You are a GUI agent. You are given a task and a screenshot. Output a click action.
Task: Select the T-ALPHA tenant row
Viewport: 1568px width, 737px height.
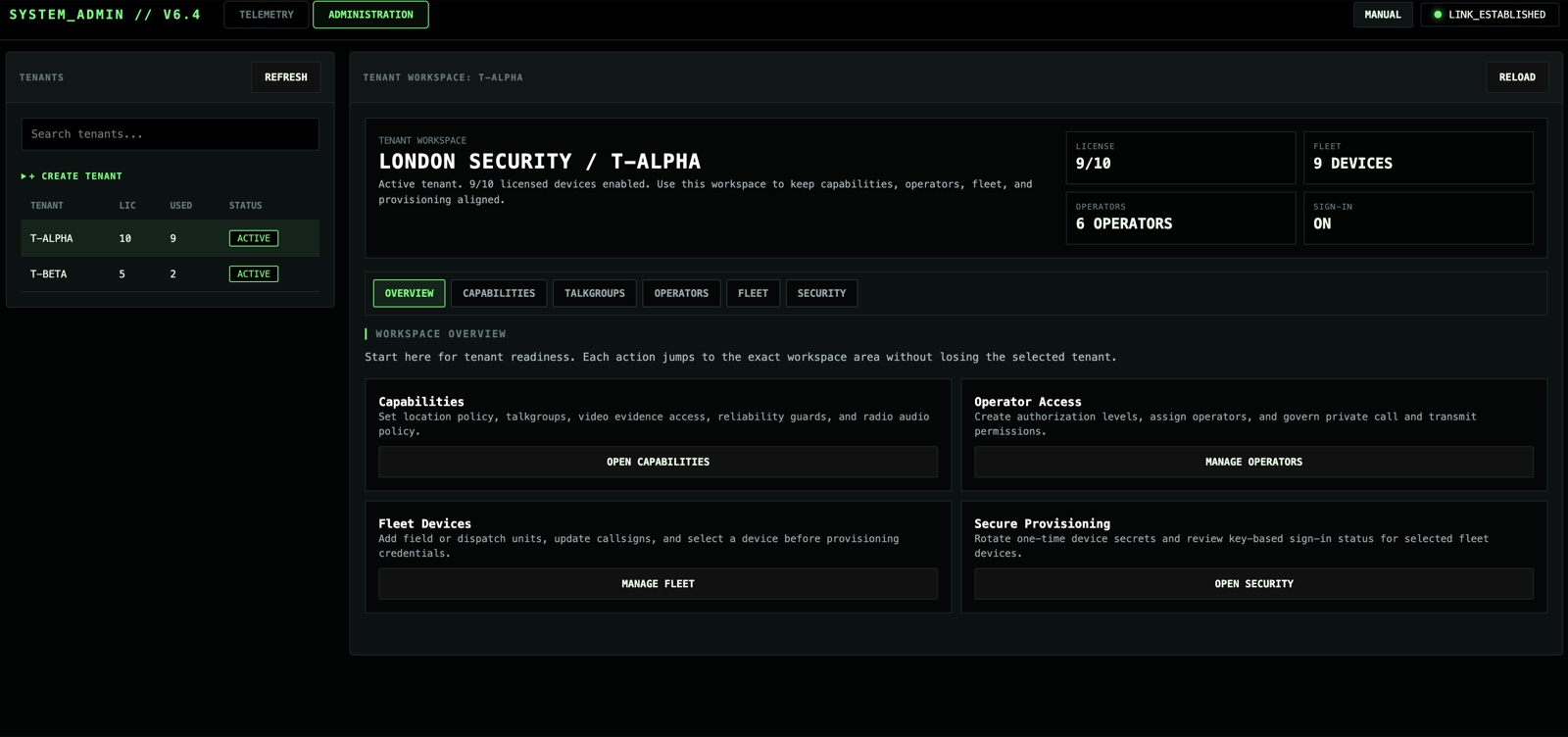[x=171, y=238]
